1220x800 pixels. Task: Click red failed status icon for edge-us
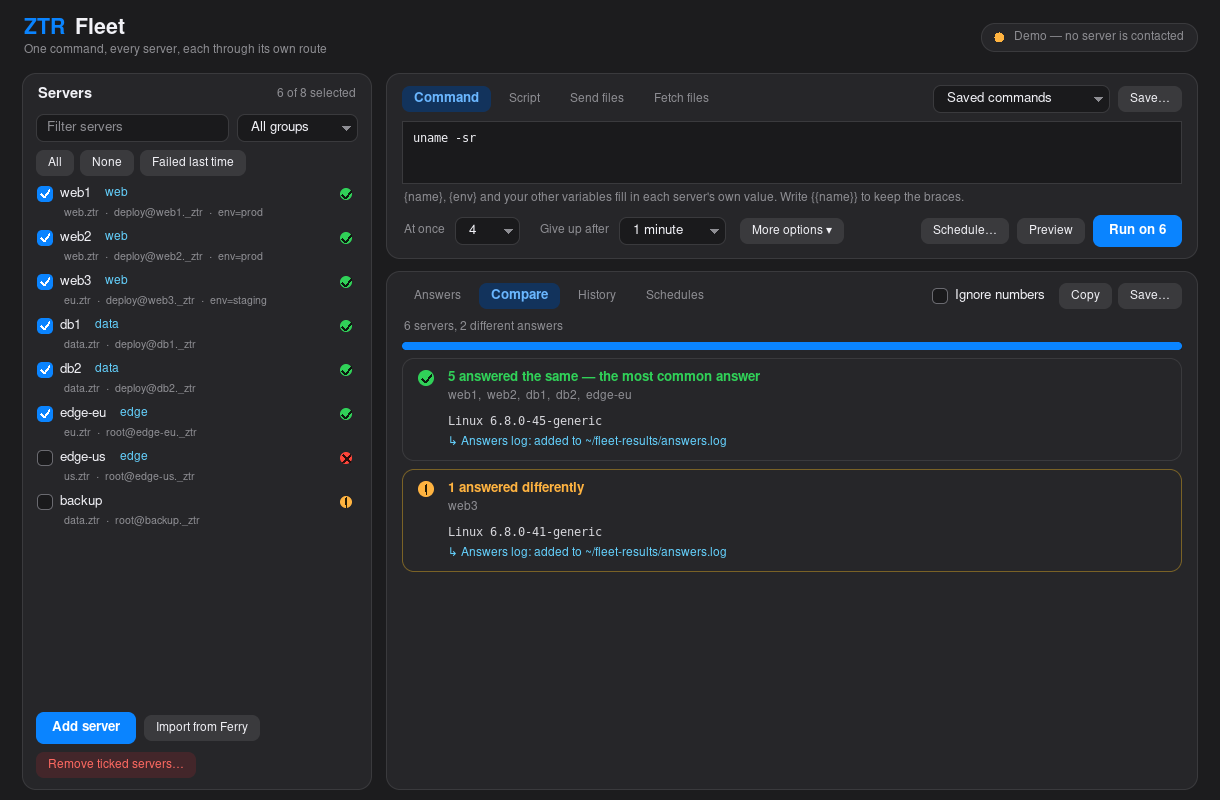pos(346,458)
